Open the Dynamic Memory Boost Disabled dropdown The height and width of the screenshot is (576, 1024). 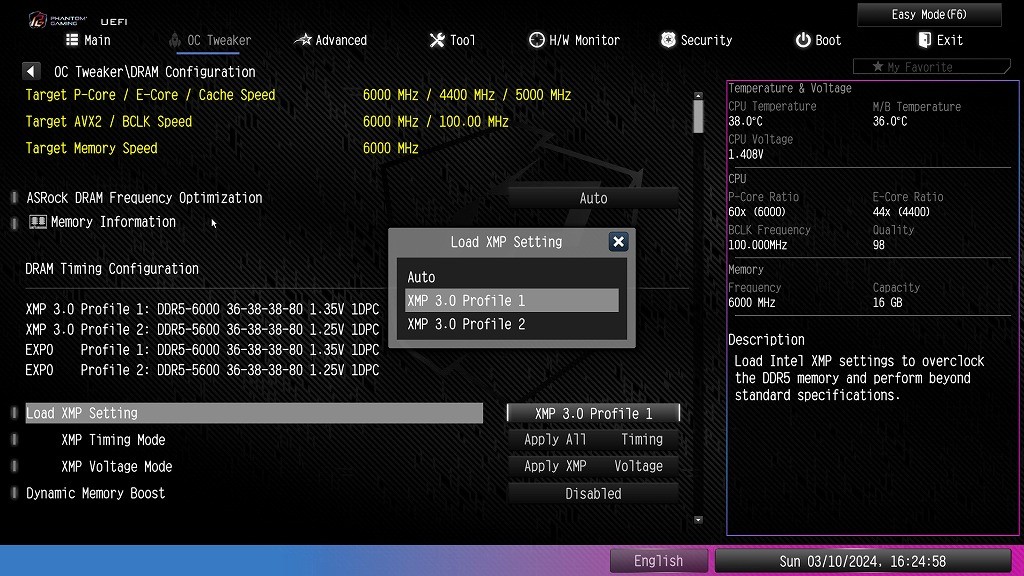pyautogui.click(x=593, y=494)
